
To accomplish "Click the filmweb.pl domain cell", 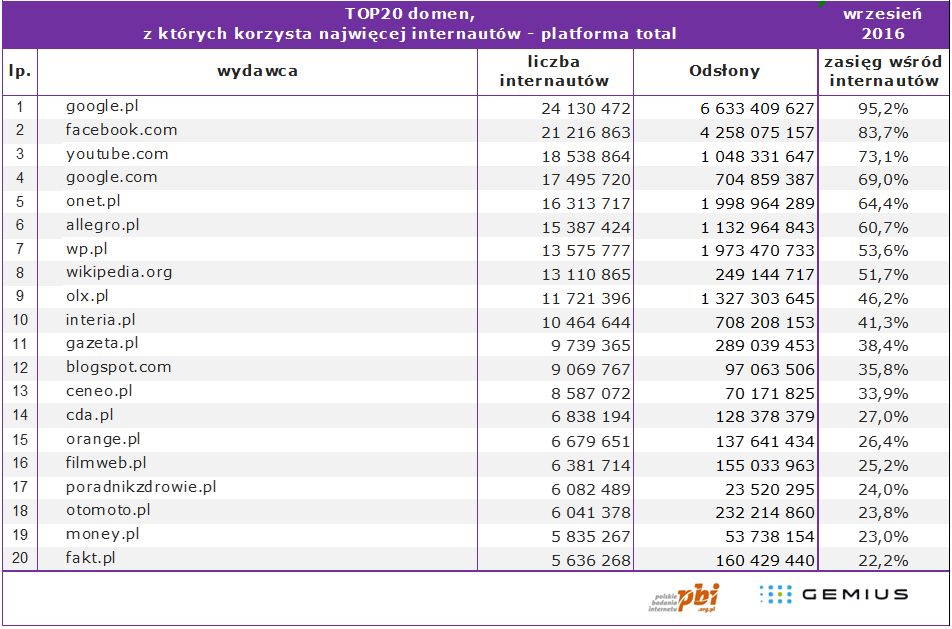I will click(x=106, y=463).
